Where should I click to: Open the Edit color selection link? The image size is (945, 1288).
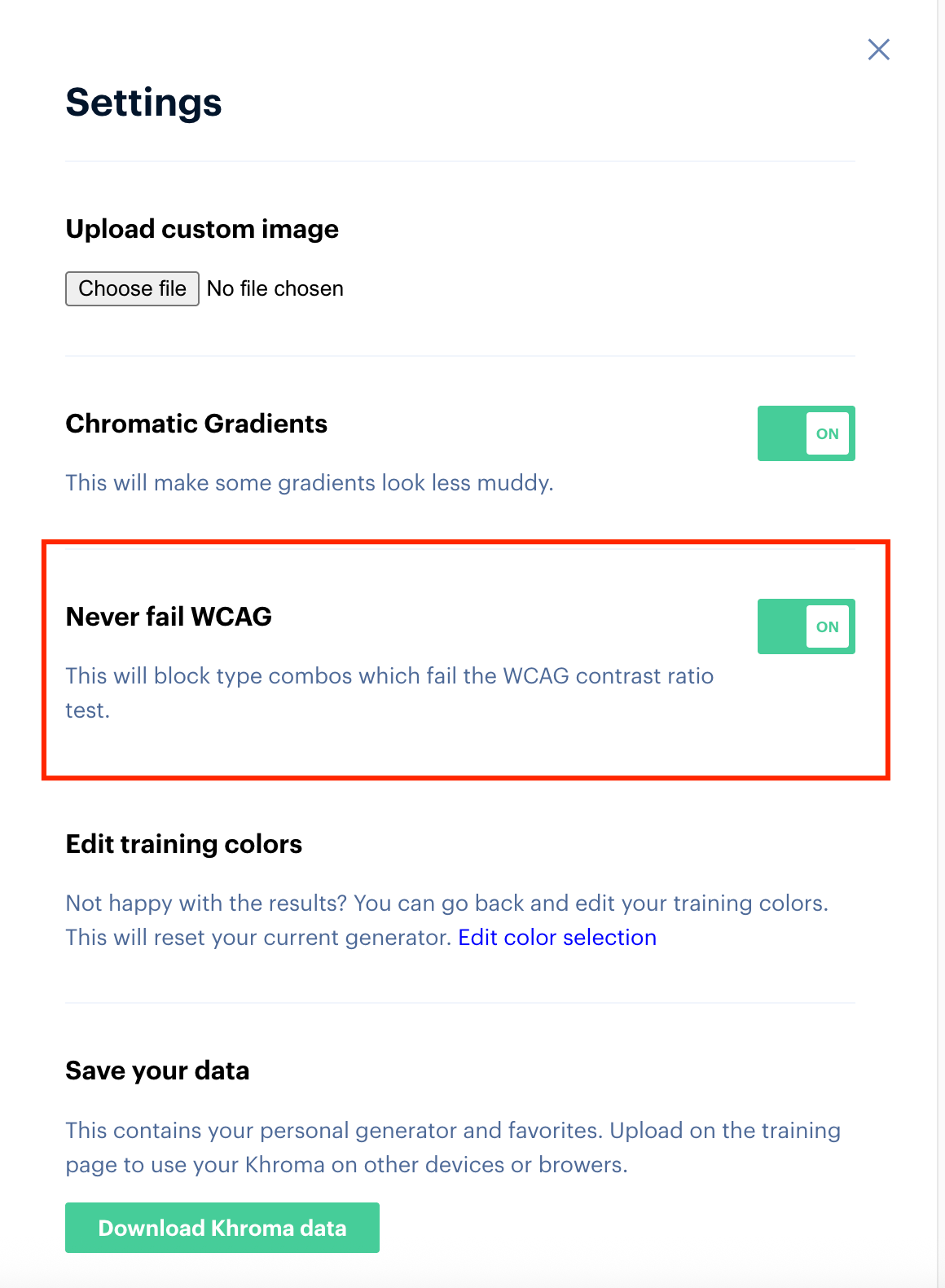(557, 937)
